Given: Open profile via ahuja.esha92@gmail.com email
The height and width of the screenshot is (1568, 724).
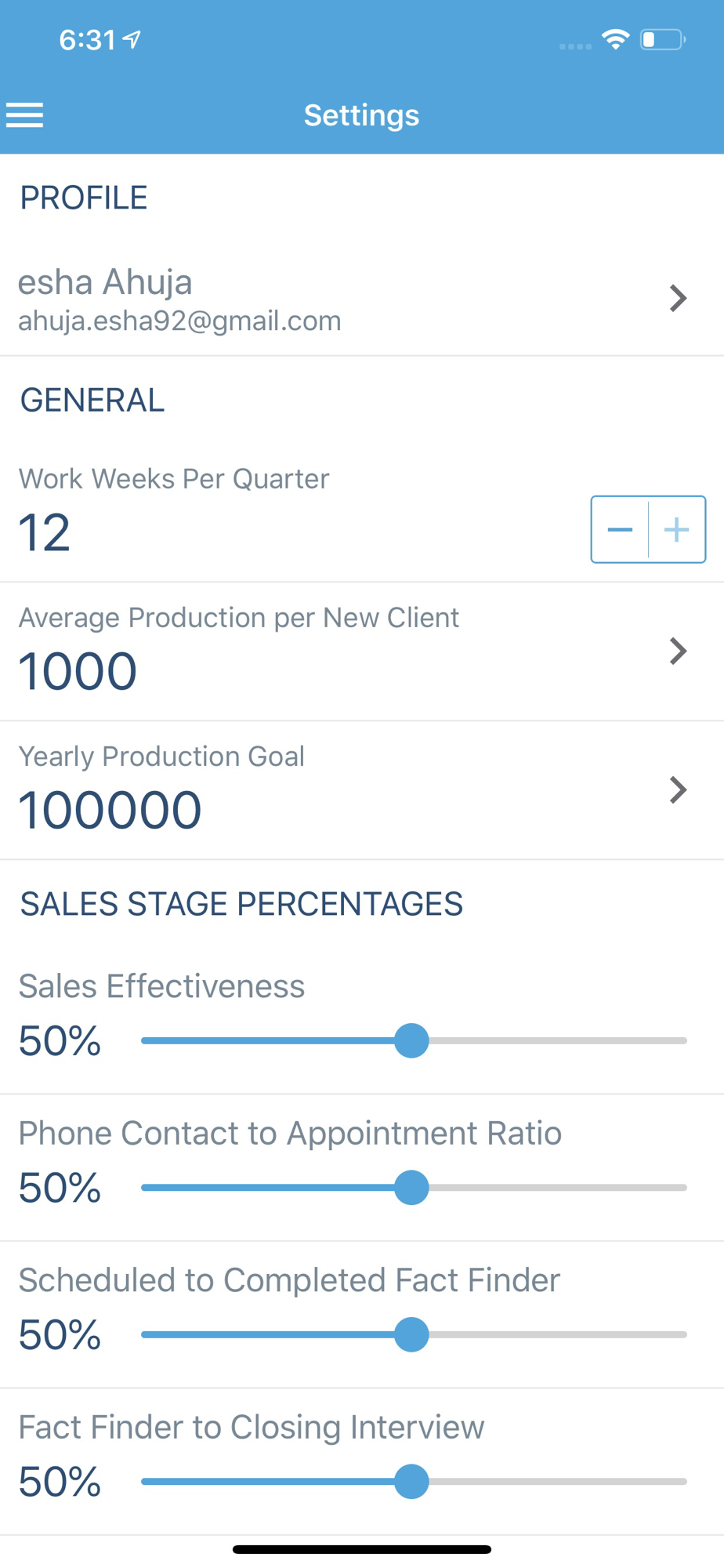Looking at the screenshot, I should point(179,321).
